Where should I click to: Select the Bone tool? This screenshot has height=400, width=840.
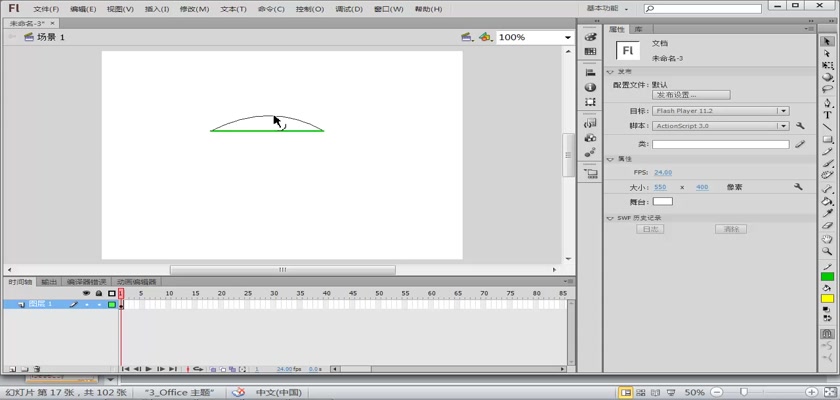click(827, 190)
